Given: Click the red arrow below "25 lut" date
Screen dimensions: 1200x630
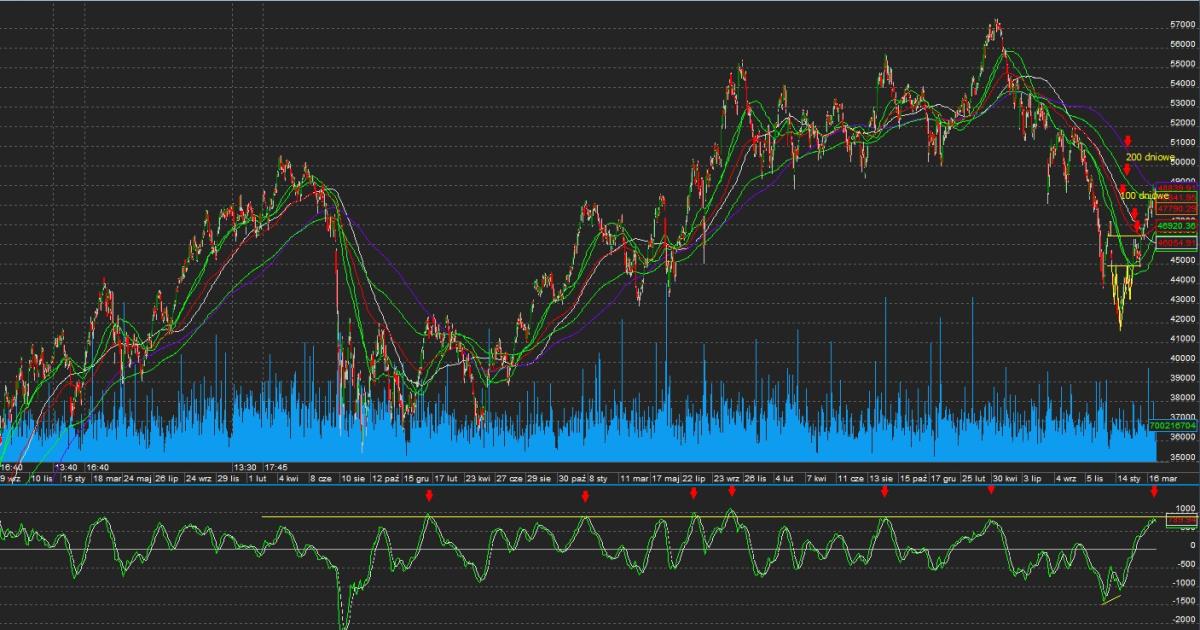Looking at the screenshot, I should 992,490.
